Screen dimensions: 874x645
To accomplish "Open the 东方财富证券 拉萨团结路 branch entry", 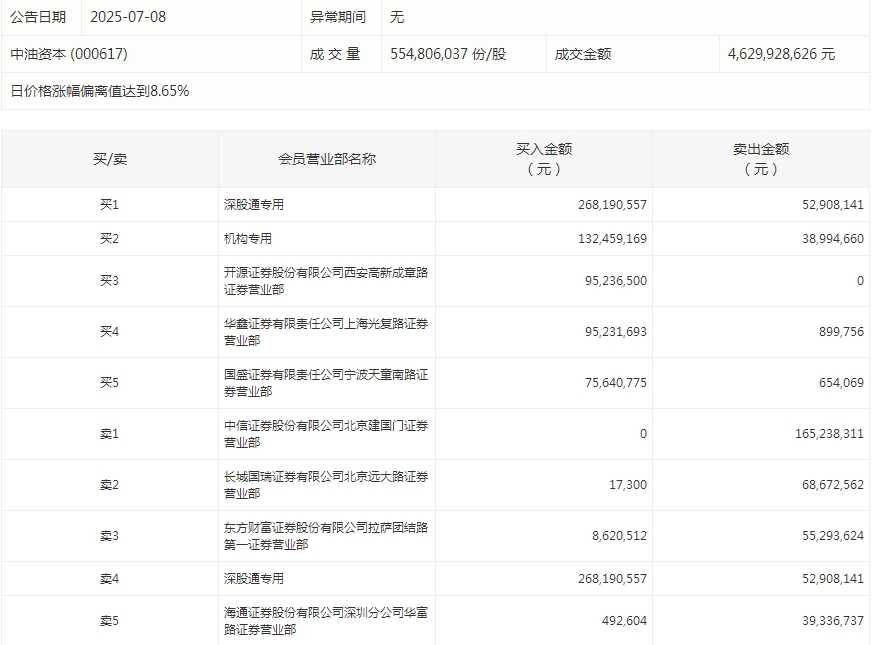I will (x=326, y=536).
